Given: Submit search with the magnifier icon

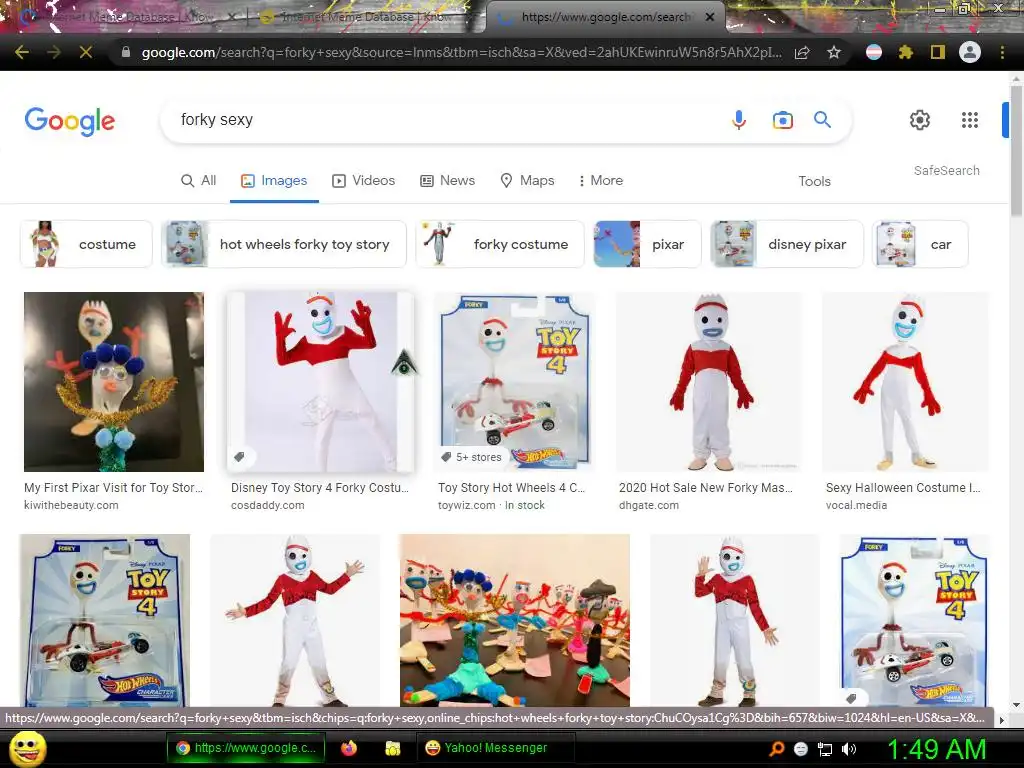Looking at the screenshot, I should 822,120.
